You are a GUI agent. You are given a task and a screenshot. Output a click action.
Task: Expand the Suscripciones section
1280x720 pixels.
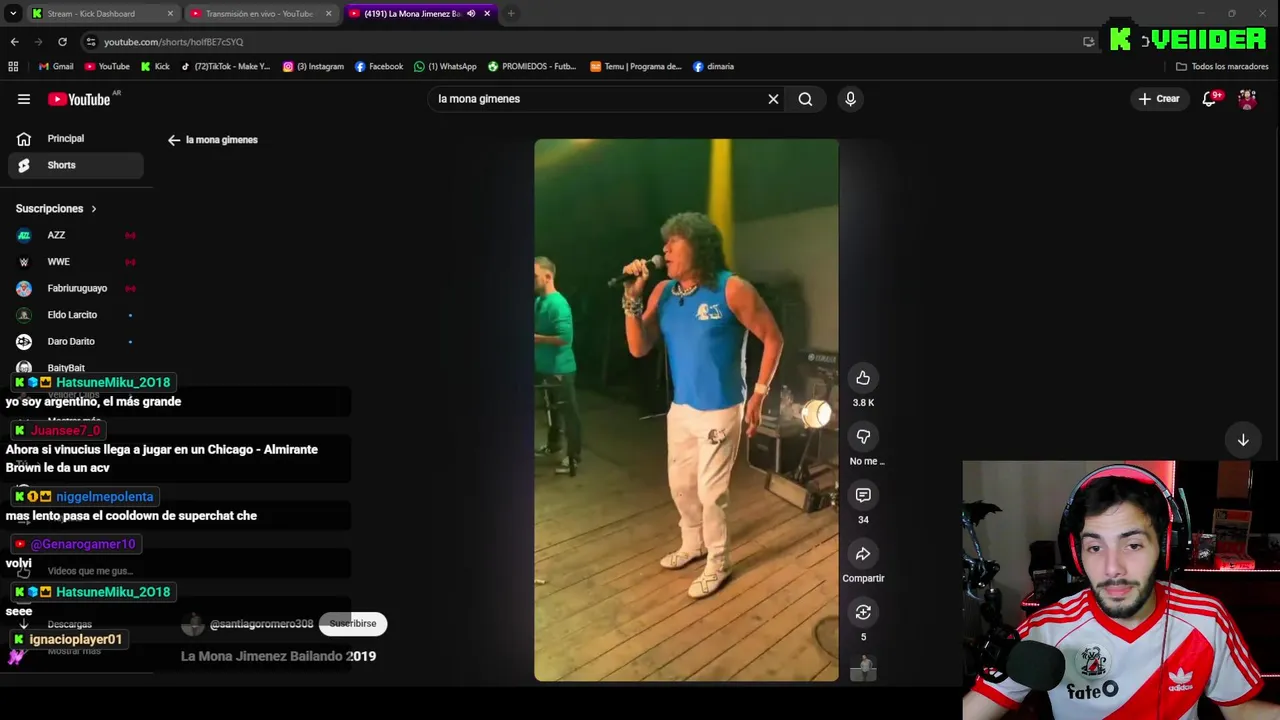tap(56, 209)
